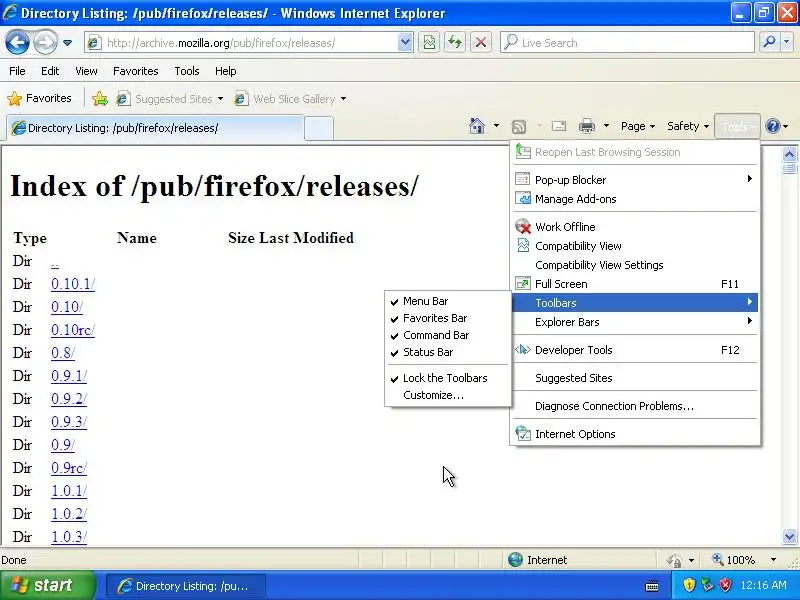Screen dimensions: 800x600
Task: Open the Page command menu
Action: coord(638,126)
